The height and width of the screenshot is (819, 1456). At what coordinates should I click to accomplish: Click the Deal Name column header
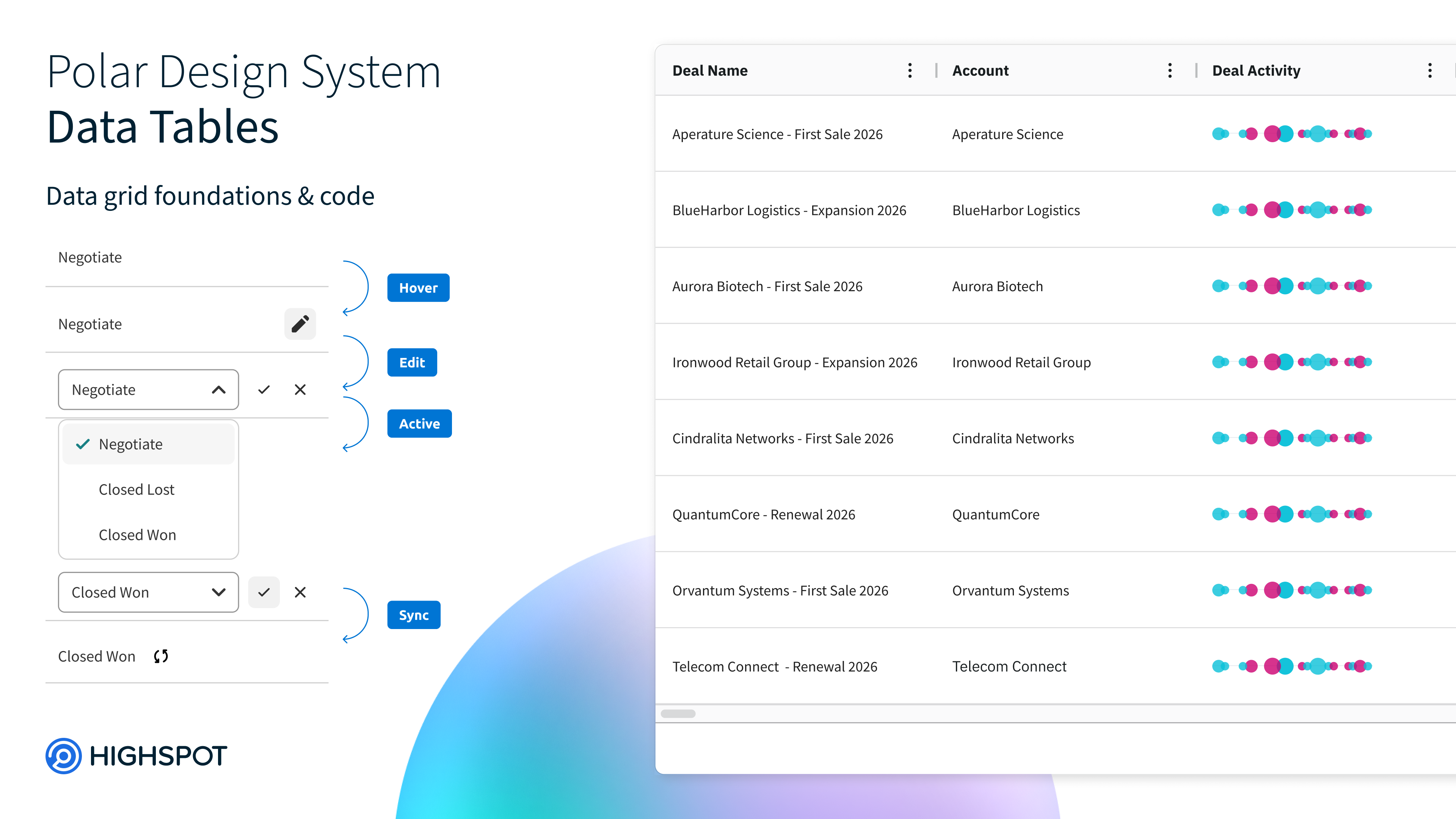click(x=710, y=71)
